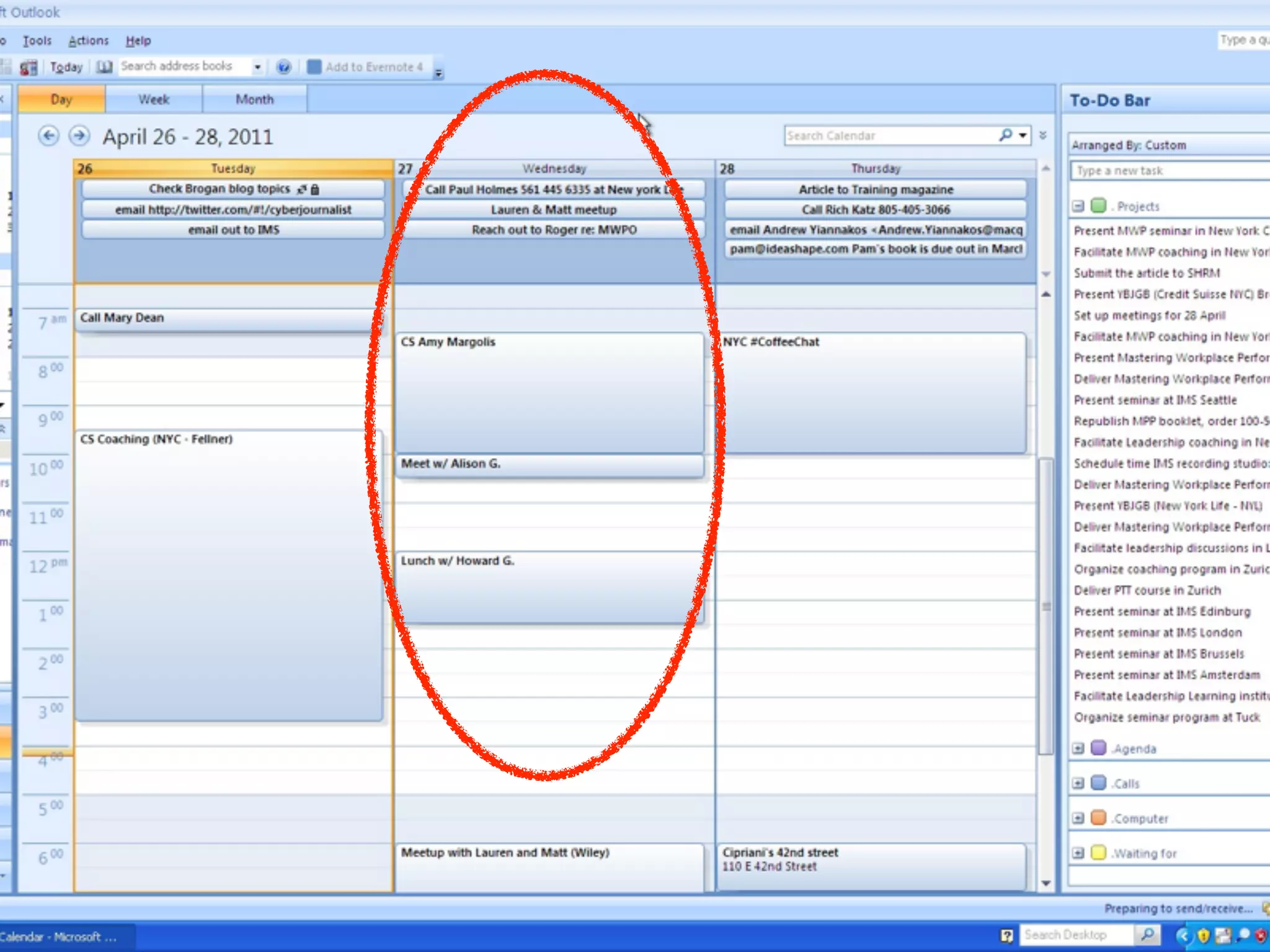This screenshot has height=952, width=1270.
Task: Click the Today toolbar button
Action: [66, 67]
